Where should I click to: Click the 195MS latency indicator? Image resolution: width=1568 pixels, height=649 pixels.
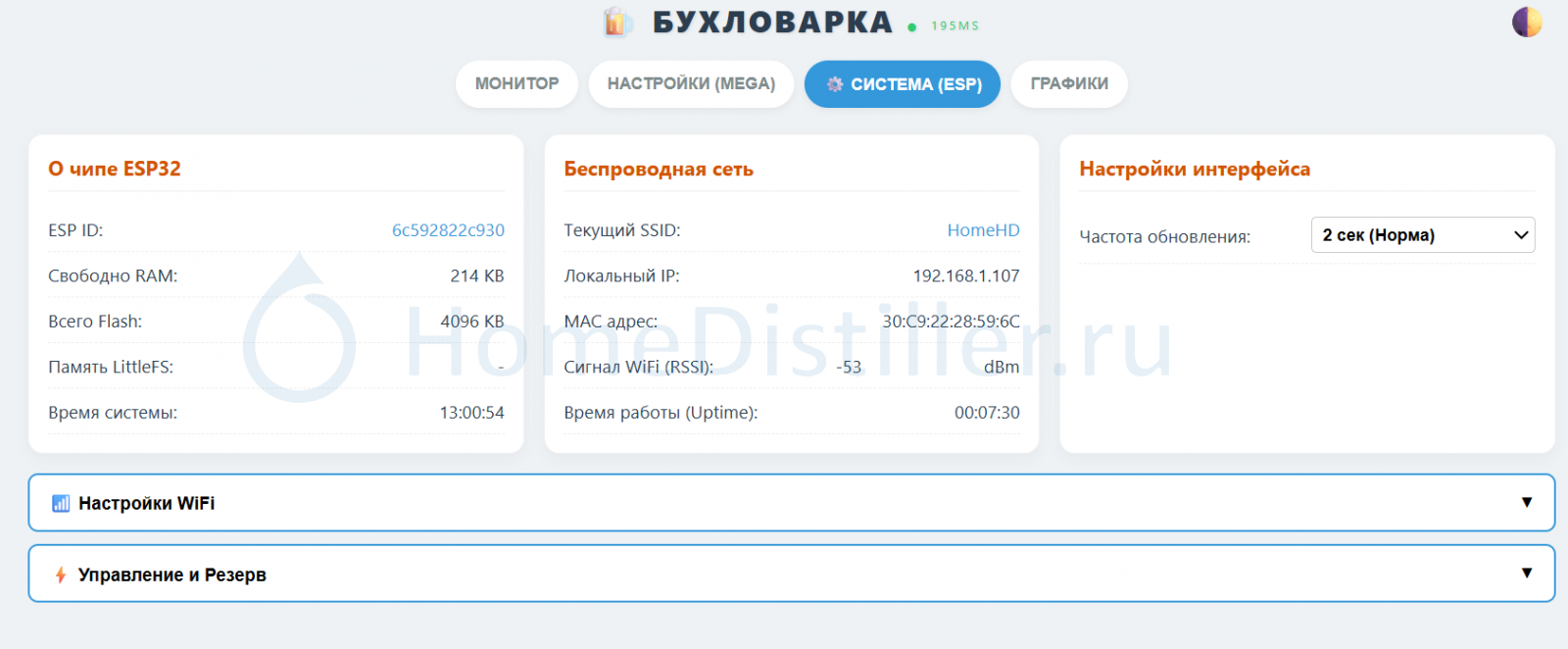[955, 26]
